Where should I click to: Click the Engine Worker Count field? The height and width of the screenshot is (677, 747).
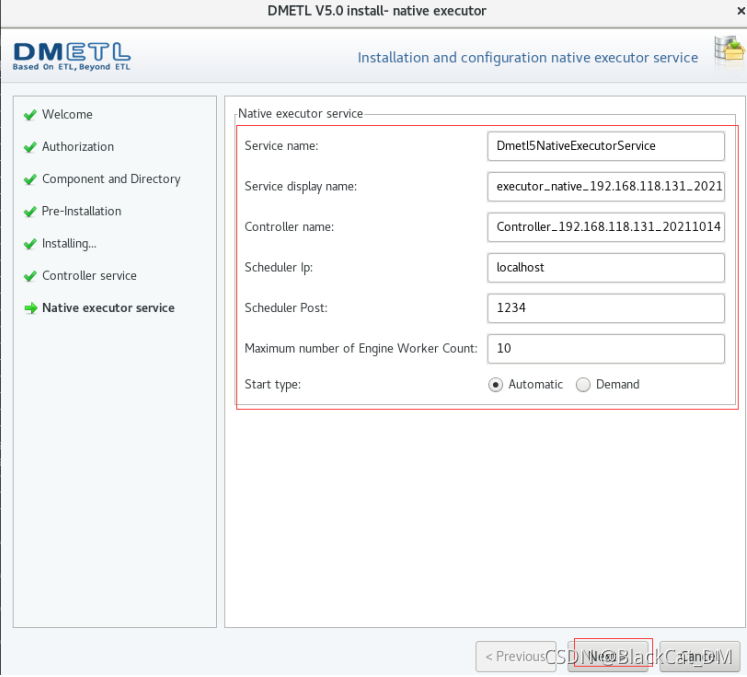pyautogui.click(x=606, y=349)
